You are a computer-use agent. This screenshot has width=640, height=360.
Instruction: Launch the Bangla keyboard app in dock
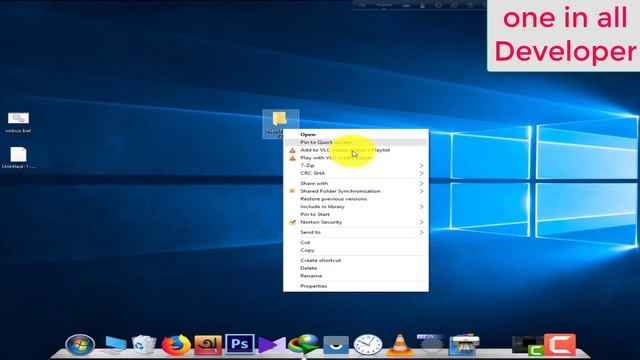(x=208, y=345)
